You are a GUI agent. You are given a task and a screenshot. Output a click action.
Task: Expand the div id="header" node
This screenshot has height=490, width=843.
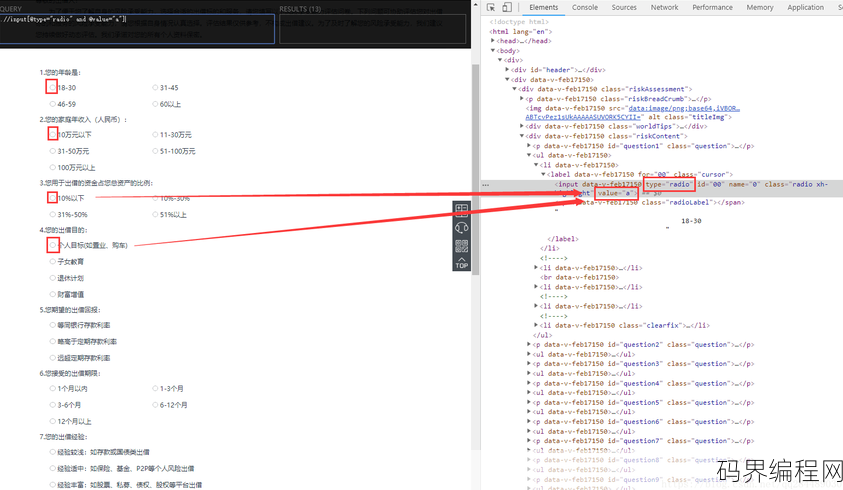(507, 70)
